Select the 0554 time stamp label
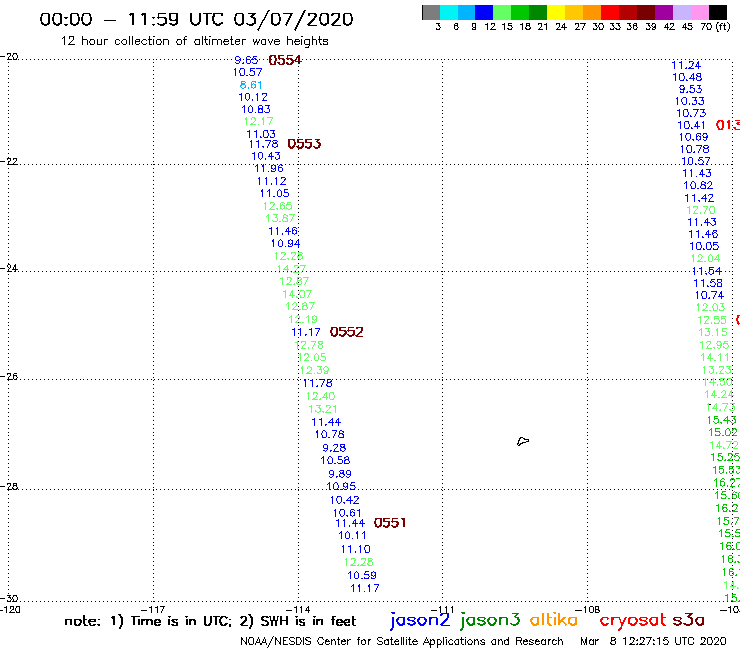The height and width of the screenshot is (650, 740). 285,60
